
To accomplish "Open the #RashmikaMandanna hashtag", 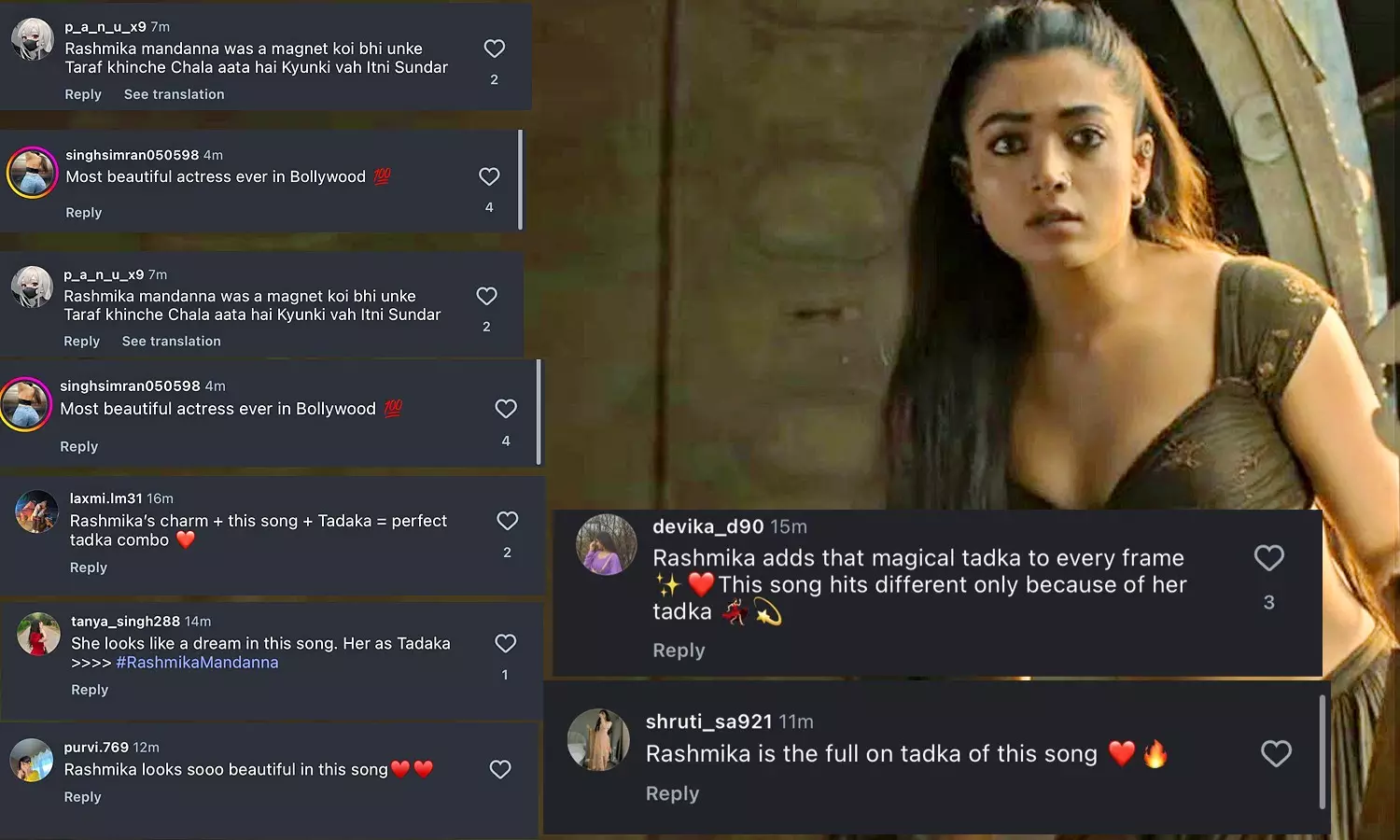I will coord(197,662).
